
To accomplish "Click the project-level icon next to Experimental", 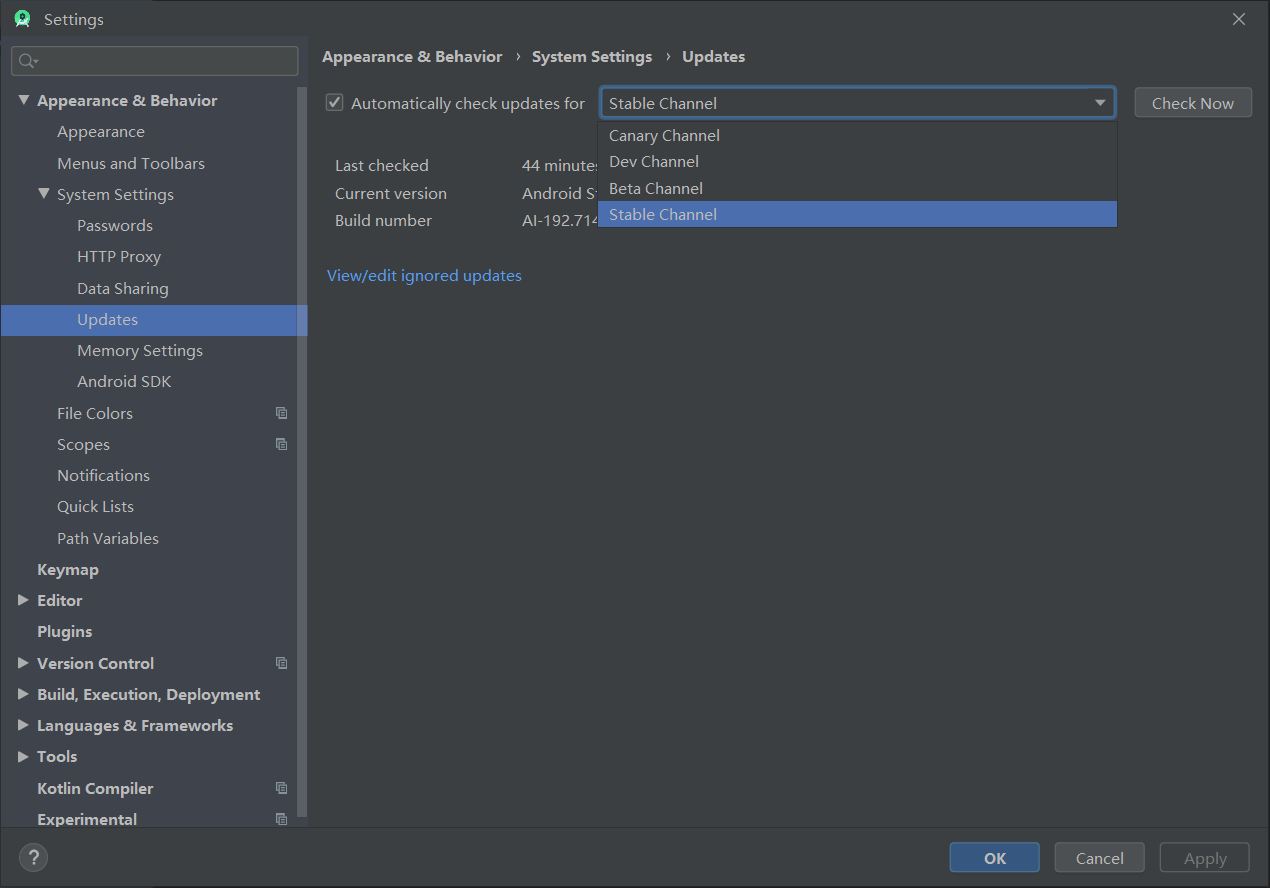I will 281,819.
